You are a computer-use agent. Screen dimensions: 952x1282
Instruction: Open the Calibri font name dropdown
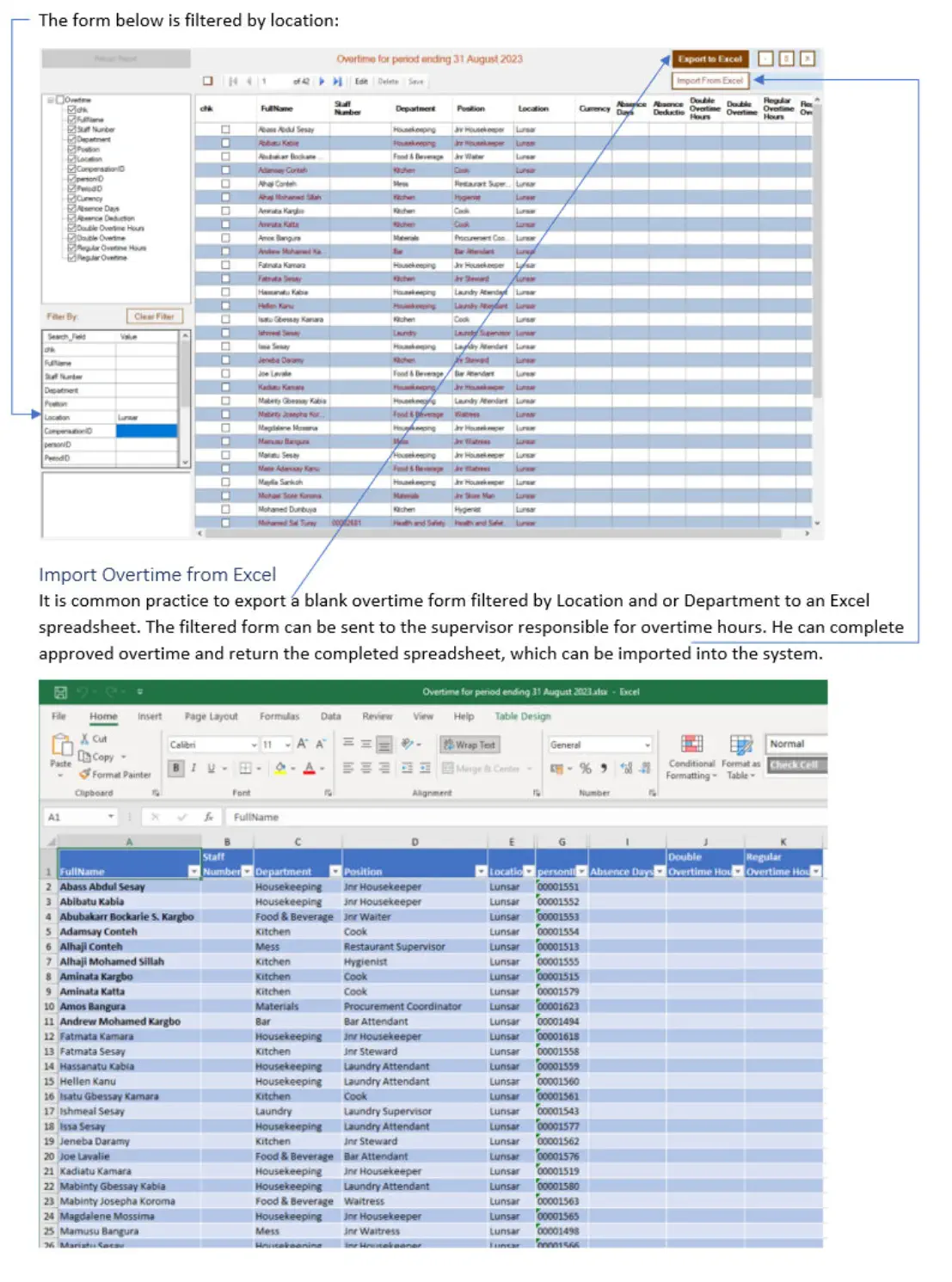tap(254, 745)
